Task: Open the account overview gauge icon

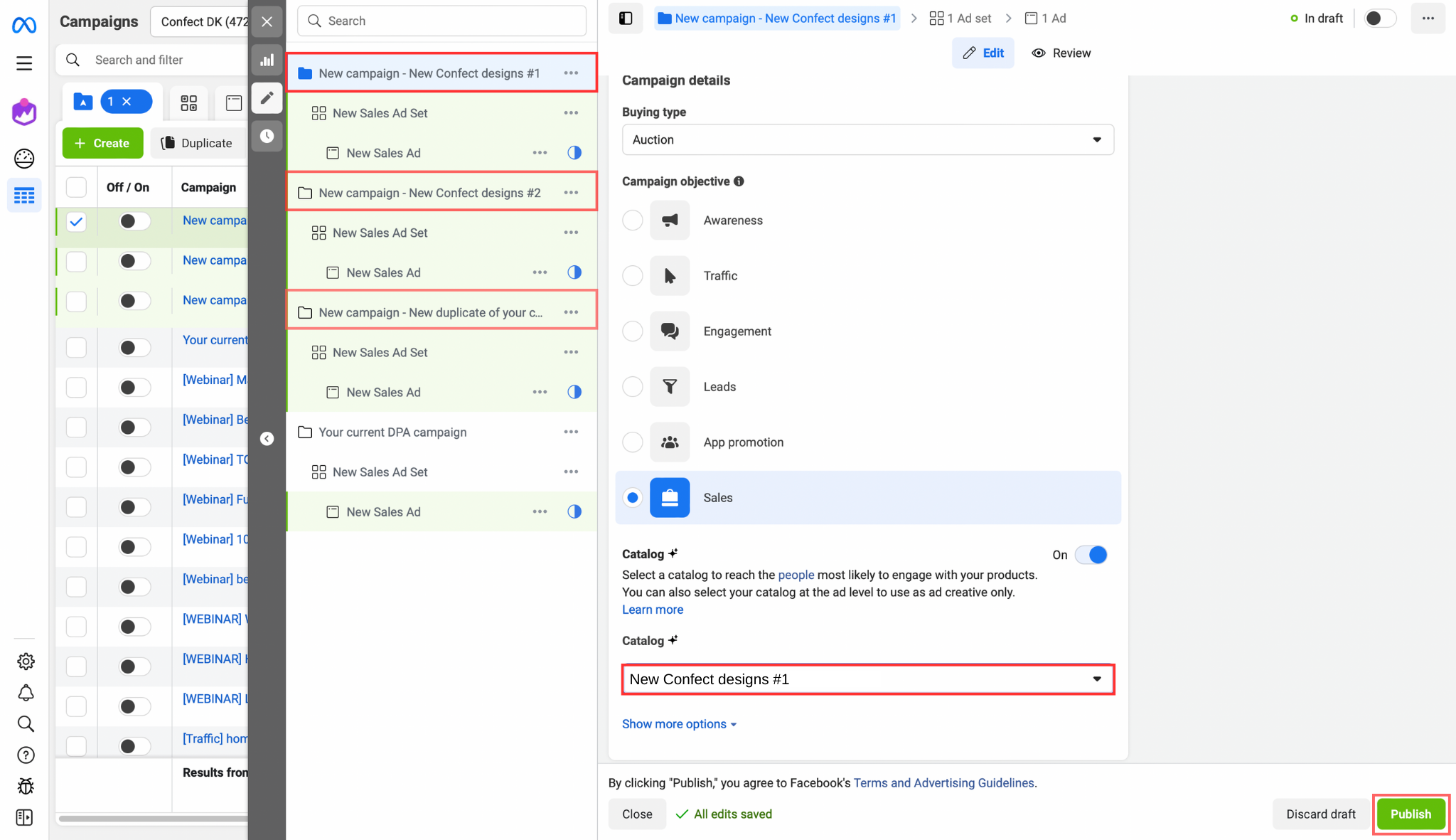Action: [x=24, y=158]
